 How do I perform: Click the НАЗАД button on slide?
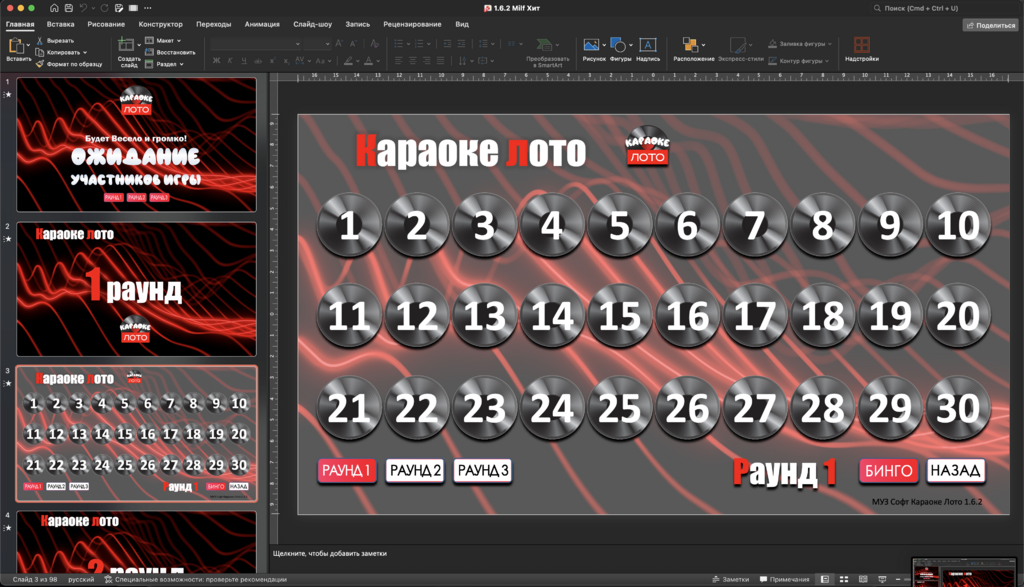955,471
